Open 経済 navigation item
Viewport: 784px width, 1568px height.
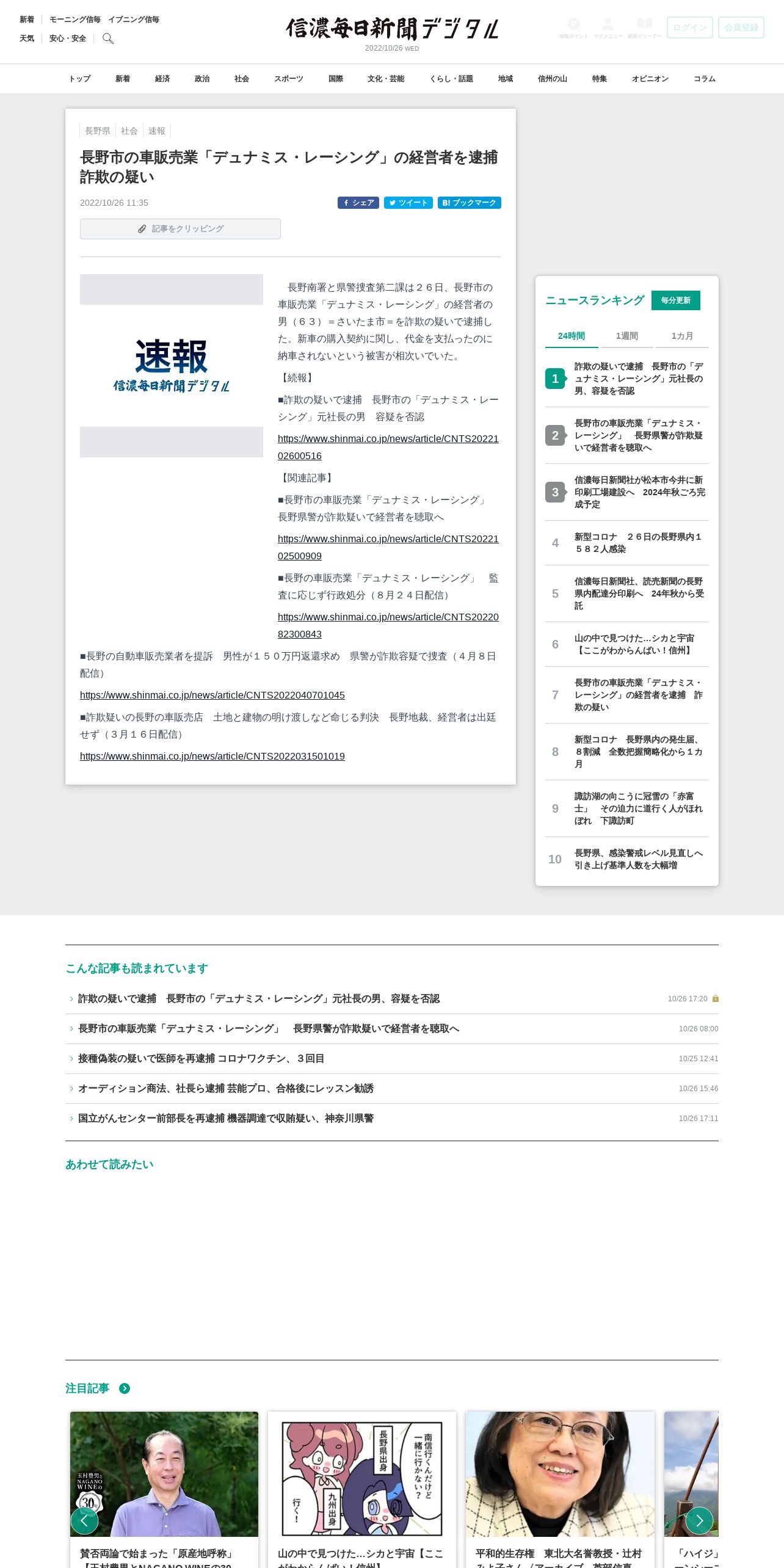click(x=162, y=79)
